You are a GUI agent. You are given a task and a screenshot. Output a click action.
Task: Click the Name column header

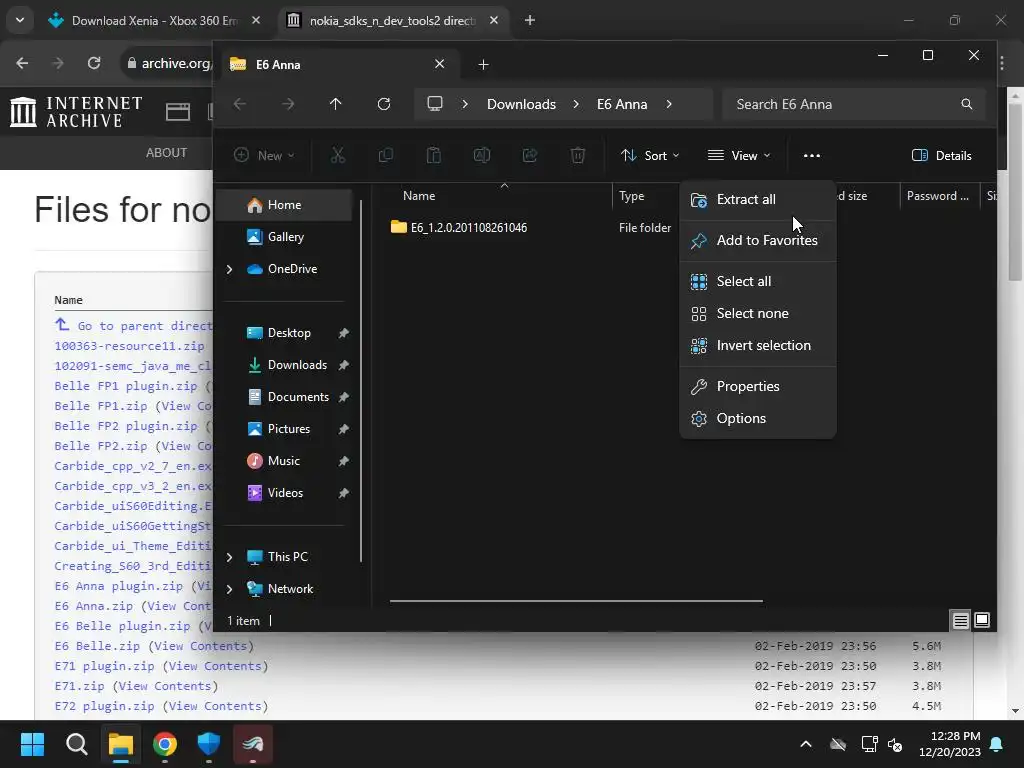coord(419,196)
